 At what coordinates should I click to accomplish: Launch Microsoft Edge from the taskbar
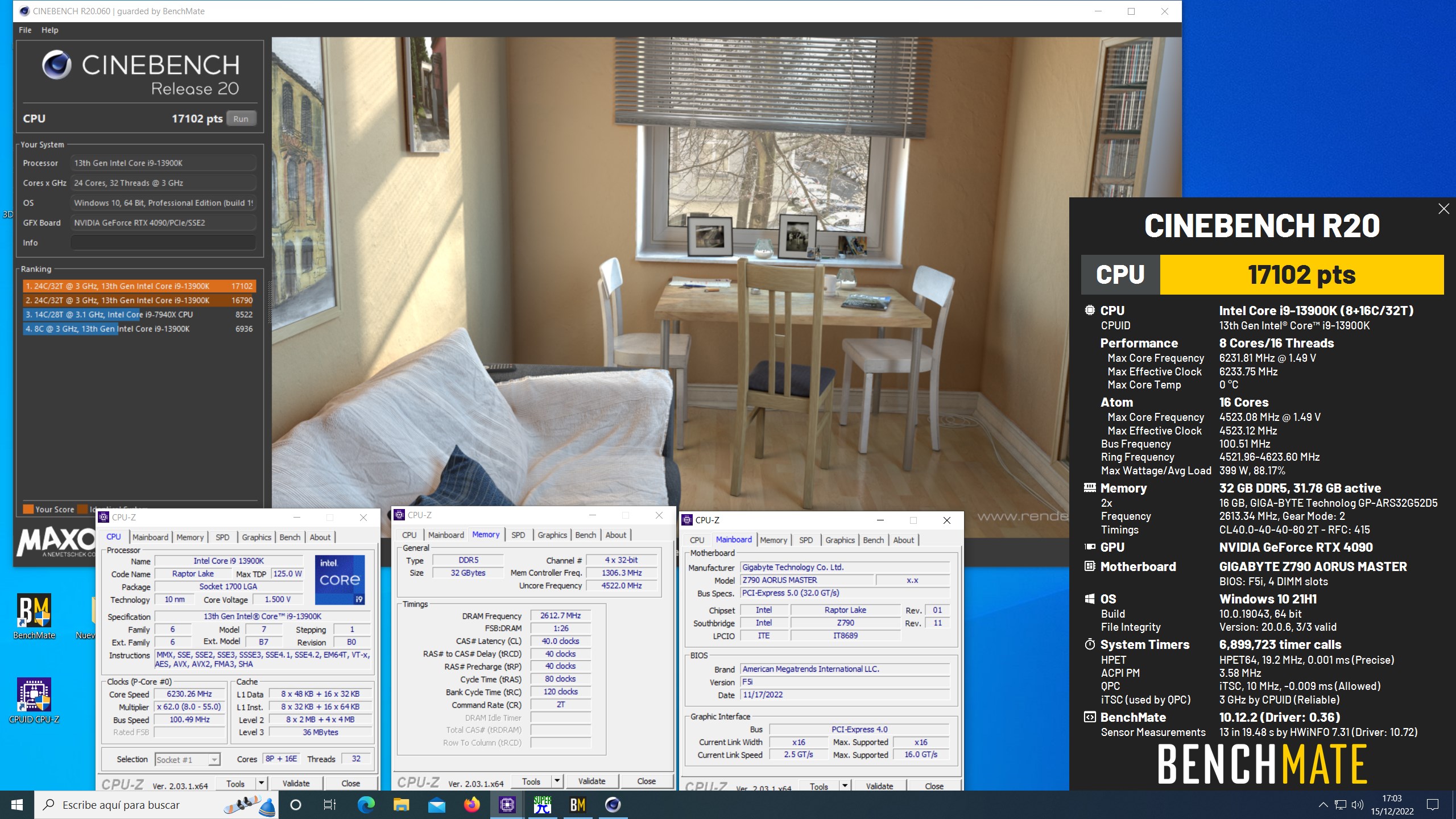pyautogui.click(x=366, y=805)
